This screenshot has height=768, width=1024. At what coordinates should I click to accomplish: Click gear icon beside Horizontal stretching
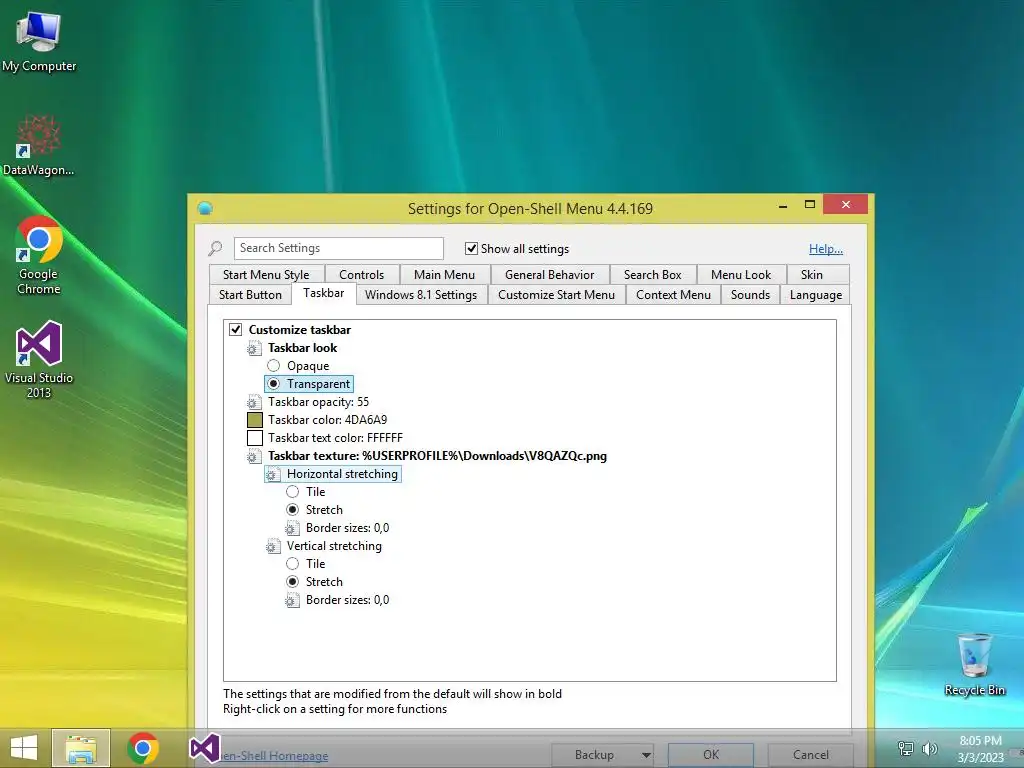[x=273, y=474]
